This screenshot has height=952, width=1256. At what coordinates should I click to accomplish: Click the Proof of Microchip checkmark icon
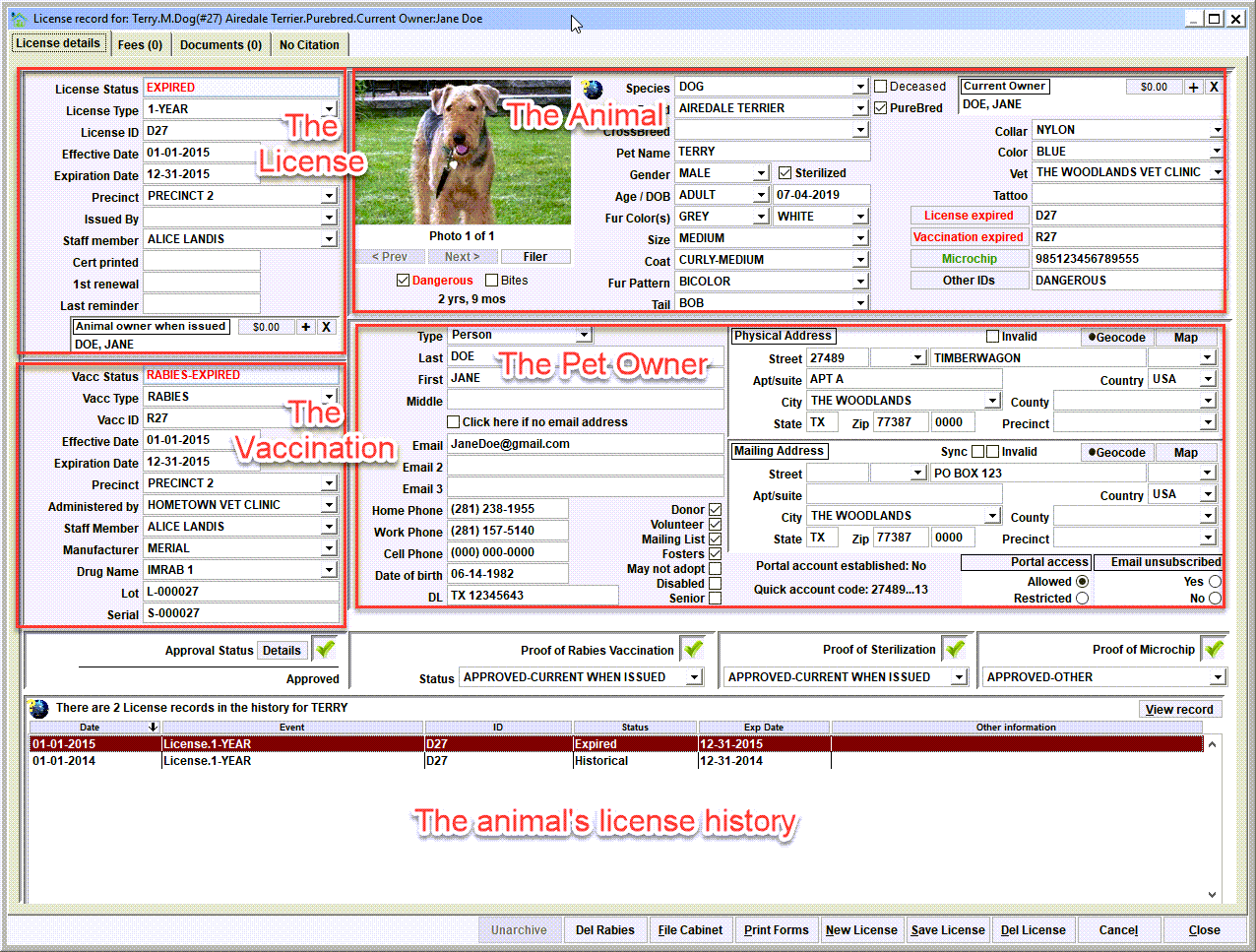(x=1214, y=649)
